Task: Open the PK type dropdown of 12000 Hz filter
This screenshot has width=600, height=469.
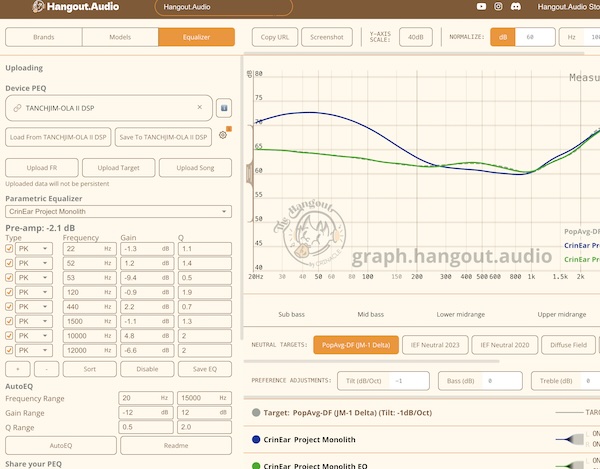Action: [34, 350]
